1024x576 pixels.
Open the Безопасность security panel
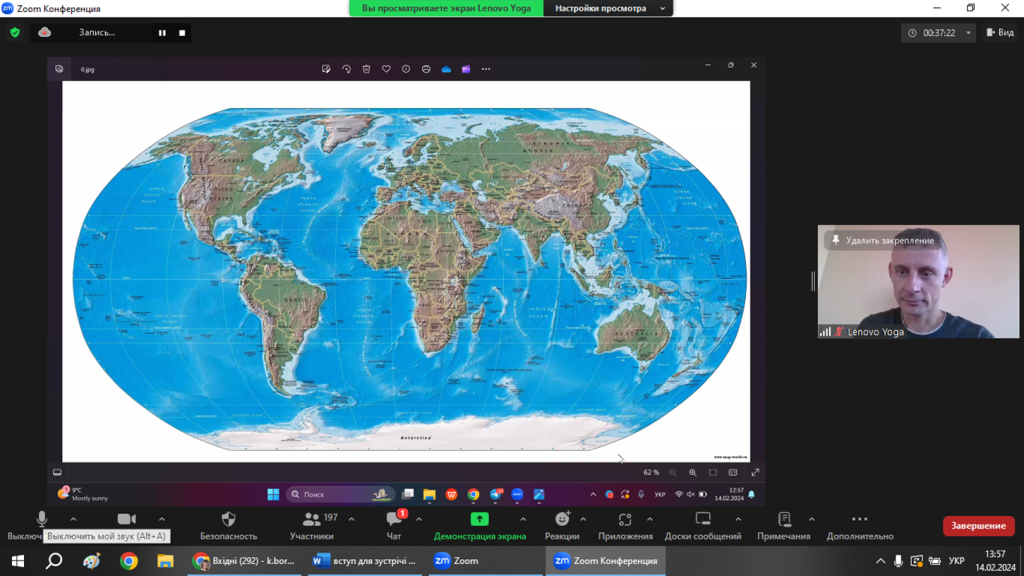pyautogui.click(x=228, y=526)
